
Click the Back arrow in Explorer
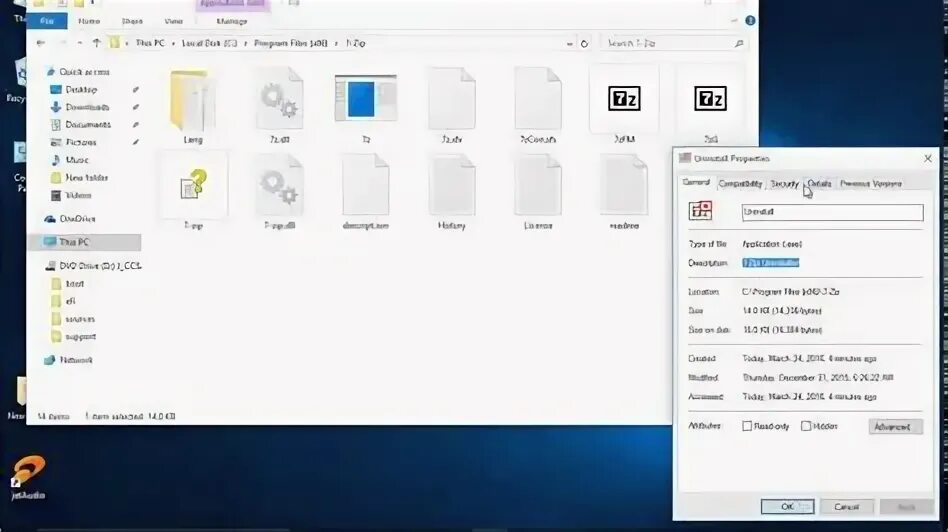[x=41, y=43]
